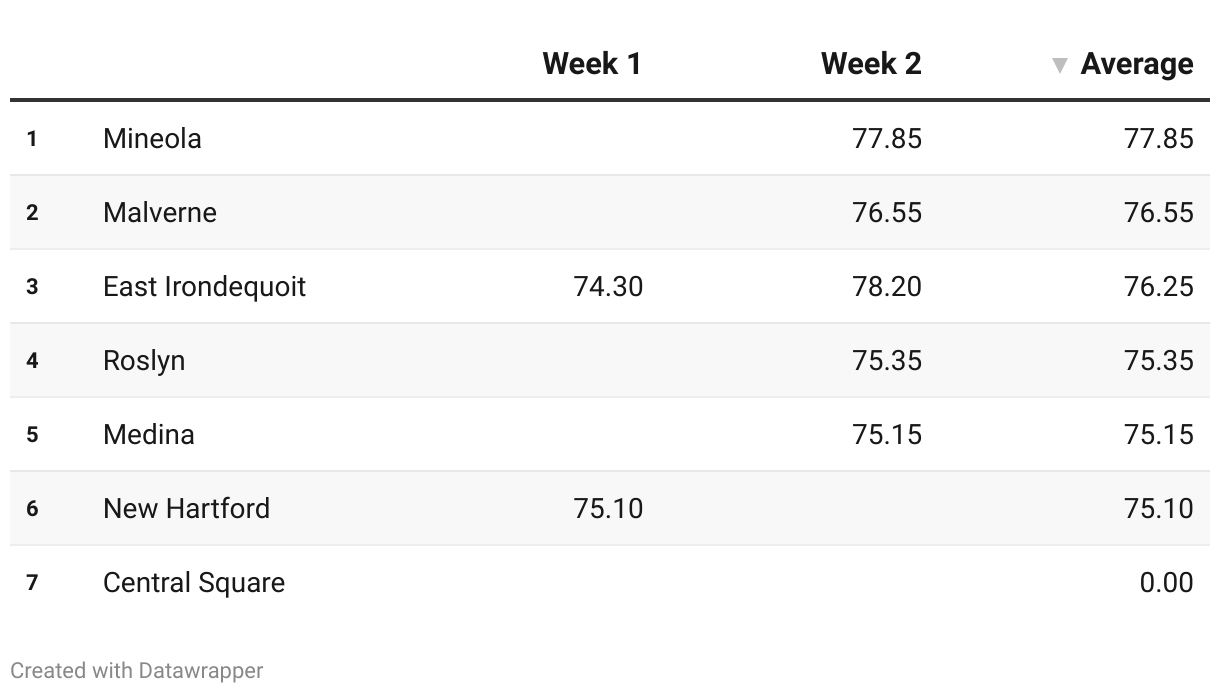1220x694 pixels.
Task: Select the Mineola row name
Action: click(152, 138)
